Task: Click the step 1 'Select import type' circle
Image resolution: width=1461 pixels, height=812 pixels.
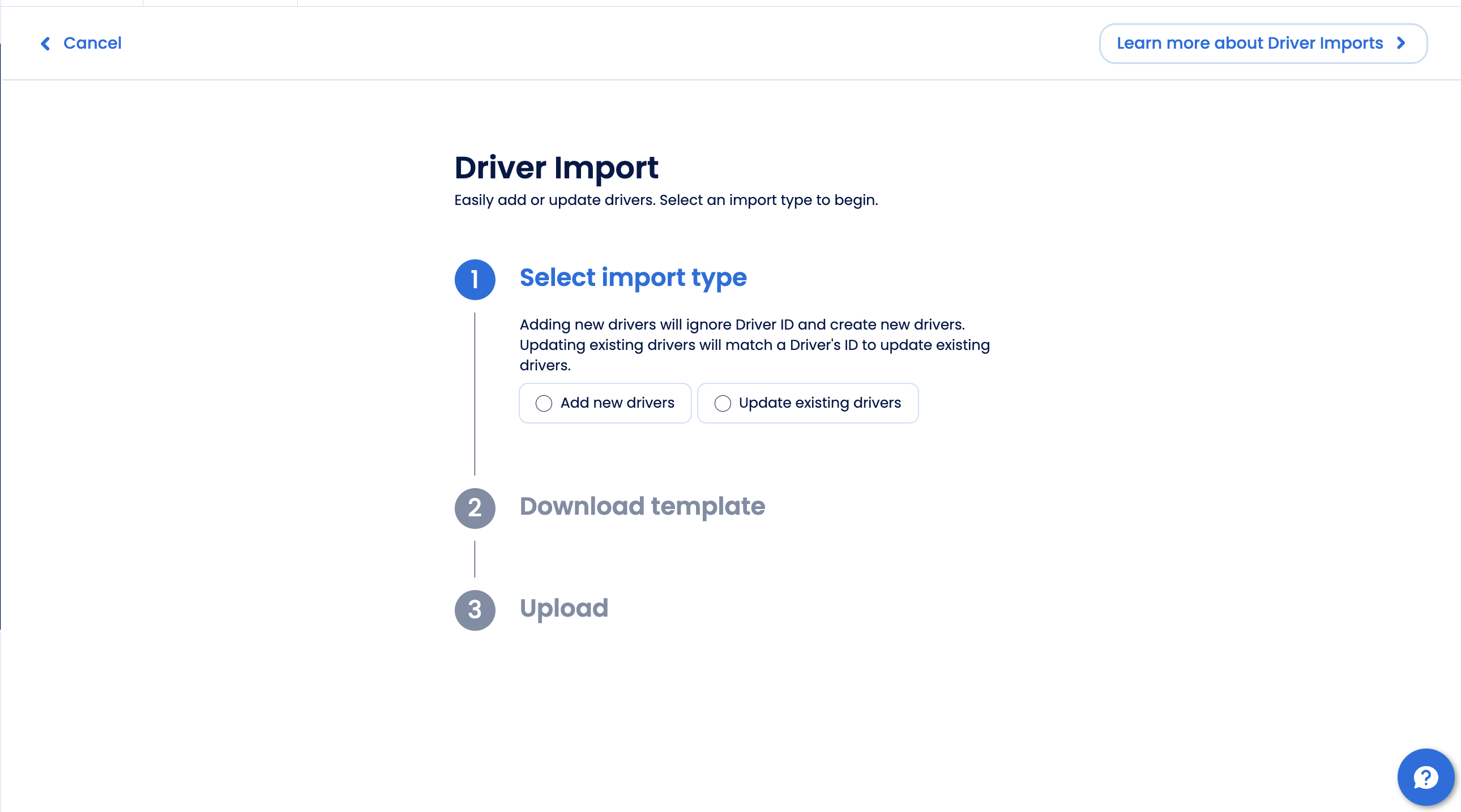Action: click(x=475, y=279)
